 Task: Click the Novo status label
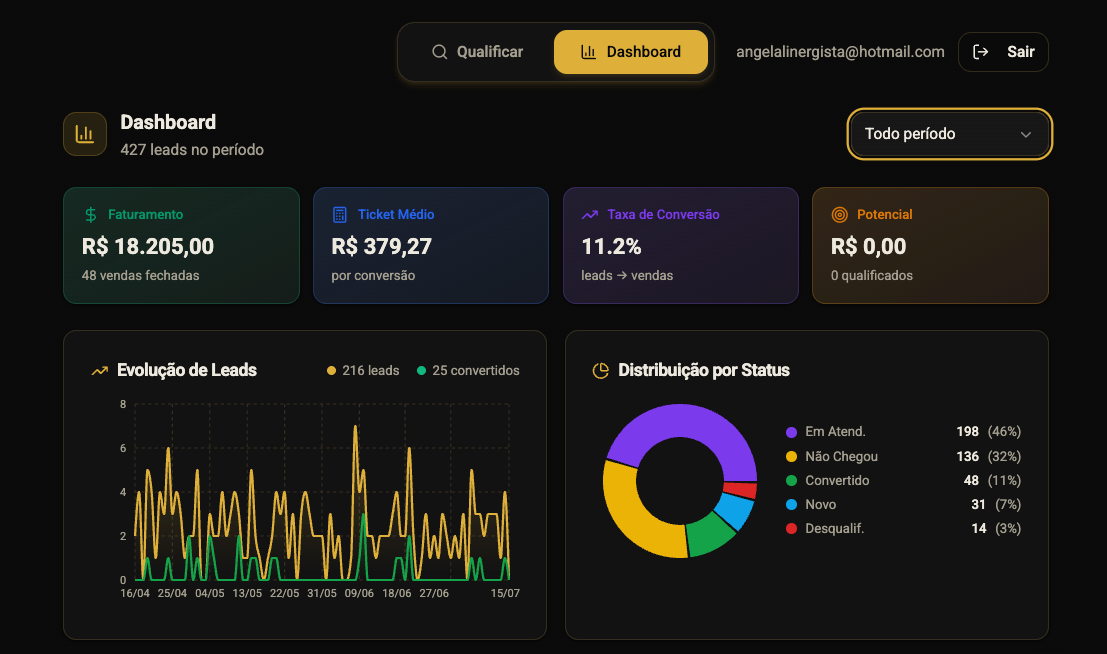click(x=820, y=504)
